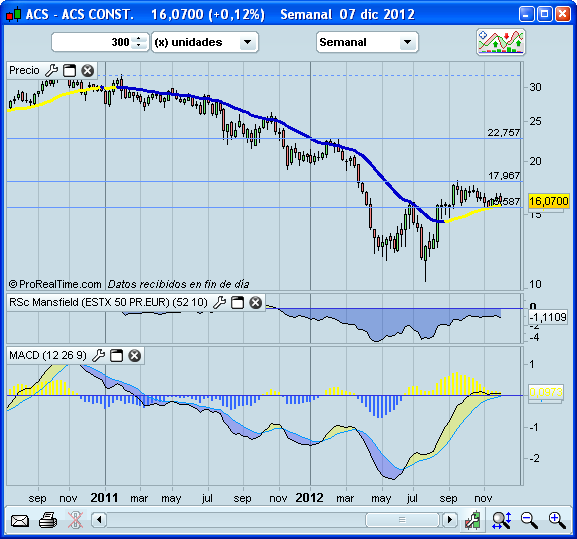Screen dimensions: 577x539
Task: Click the horizontal zoom magnifier icon
Action: (502, 520)
